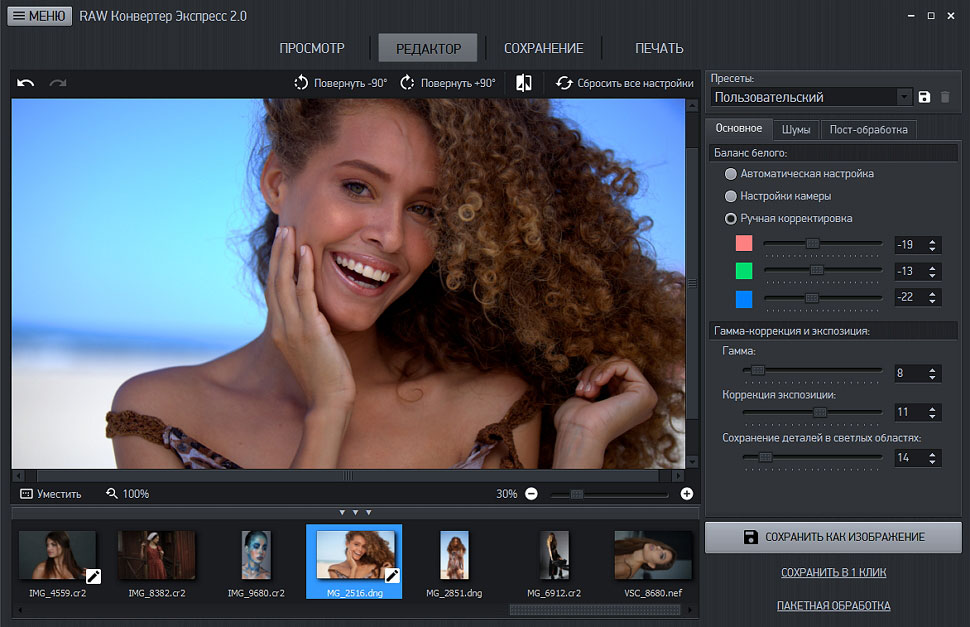Toggle before/after compare view icon
The width and height of the screenshot is (970, 627).
click(x=524, y=83)
